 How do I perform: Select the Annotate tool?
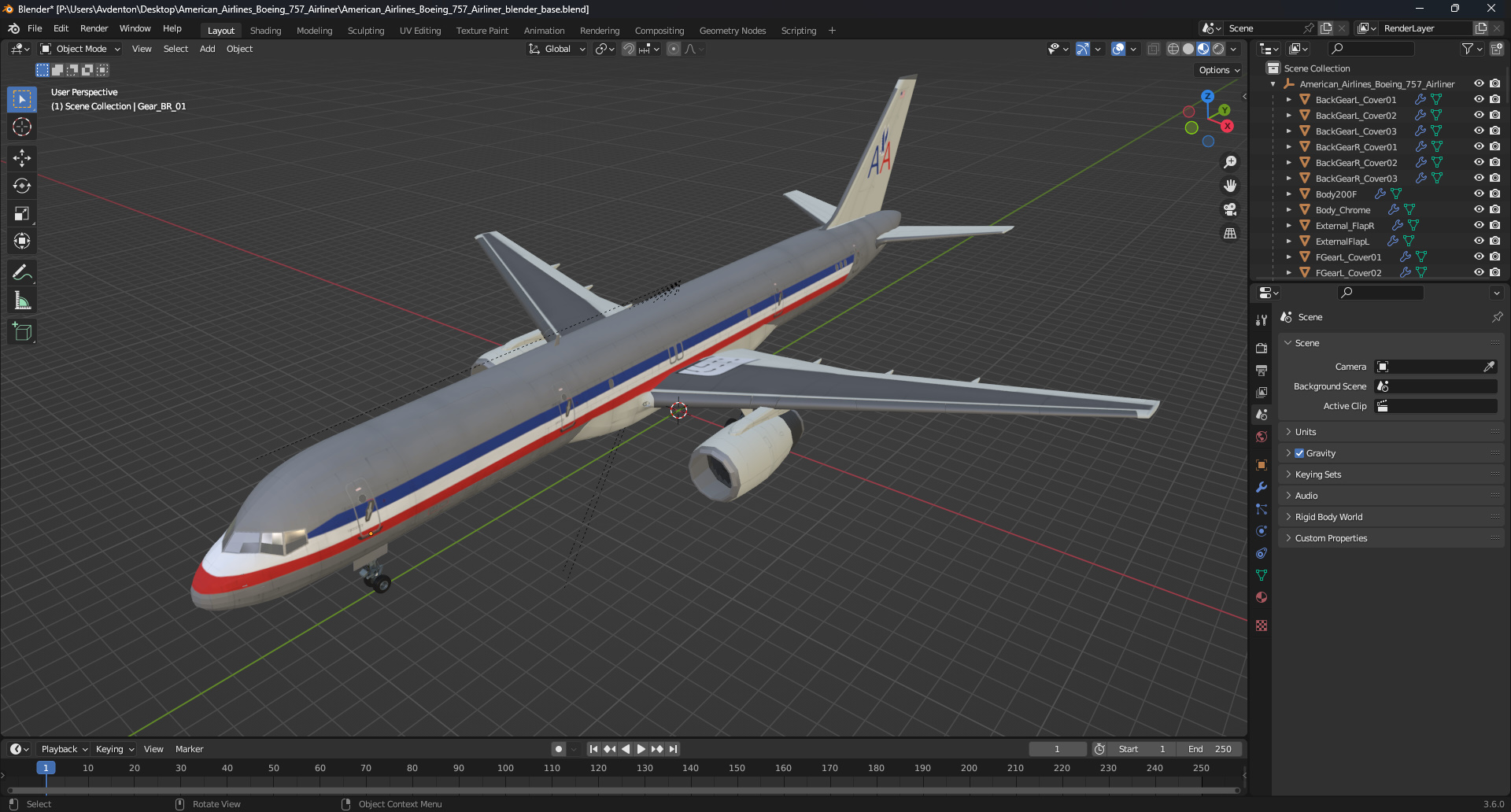(22, 273)
